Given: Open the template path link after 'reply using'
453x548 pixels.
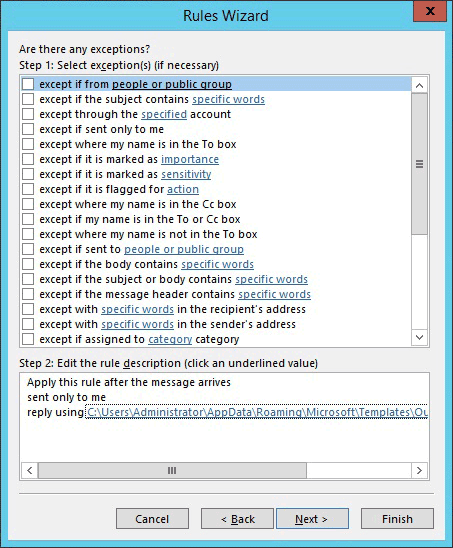Looking at the screenshot, I should (x=257, y=412).
